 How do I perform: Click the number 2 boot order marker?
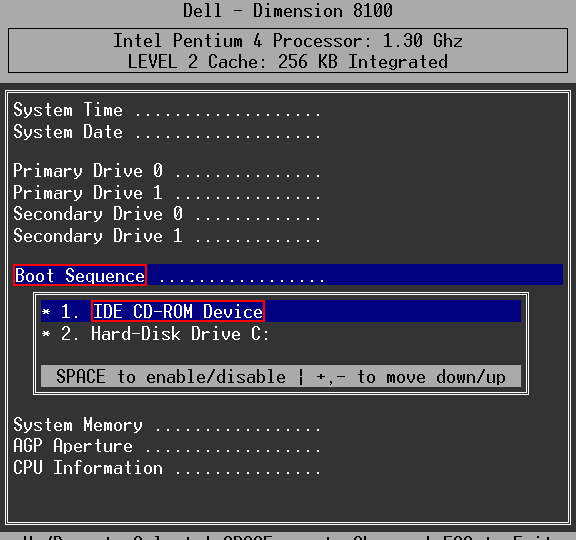coord(69,334)
